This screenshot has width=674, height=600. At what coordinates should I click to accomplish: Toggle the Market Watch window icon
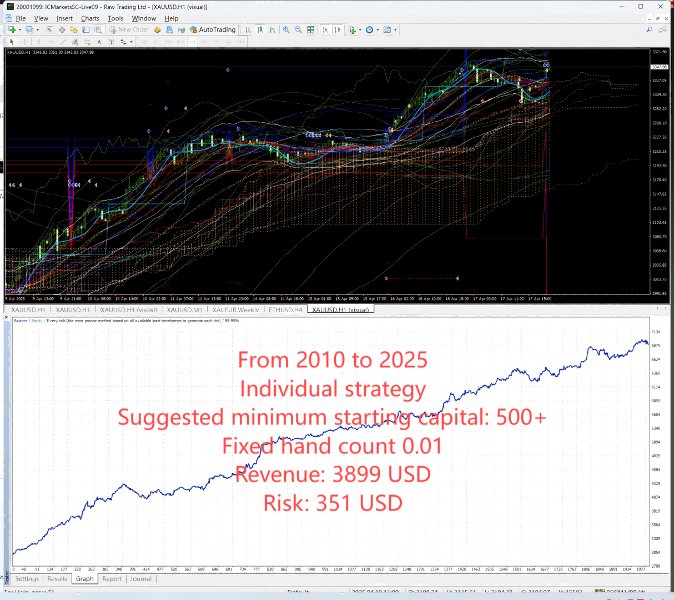point(49,30)
